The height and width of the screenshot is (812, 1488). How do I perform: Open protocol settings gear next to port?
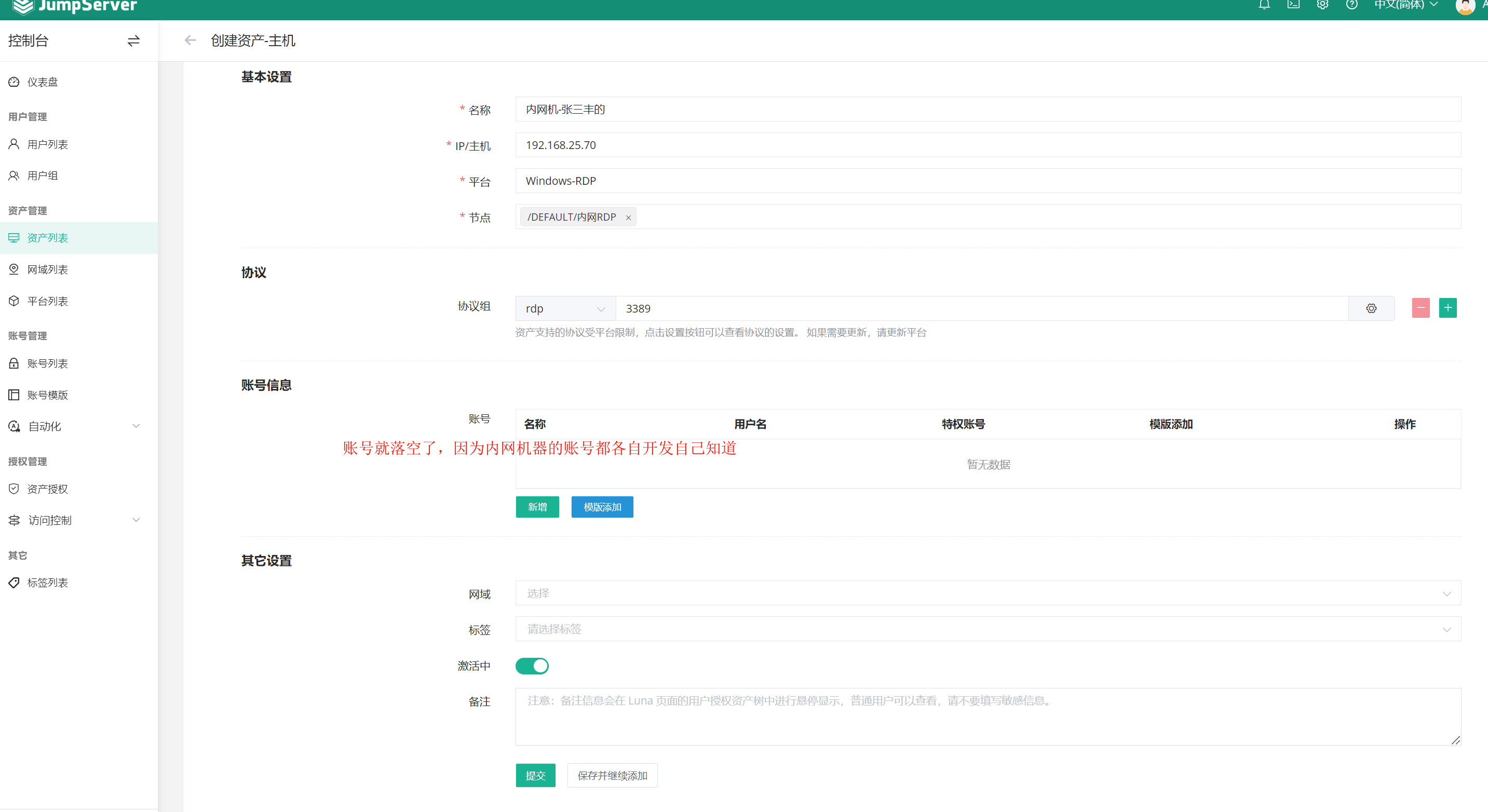(x=1371, y=308)
